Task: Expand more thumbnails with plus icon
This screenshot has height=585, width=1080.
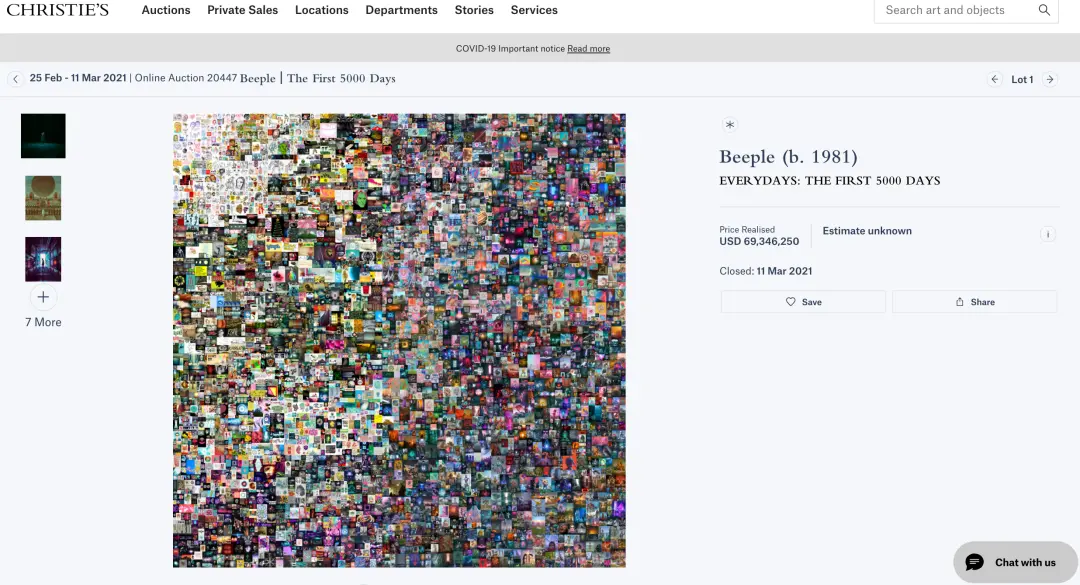Action: pos(43,297)
